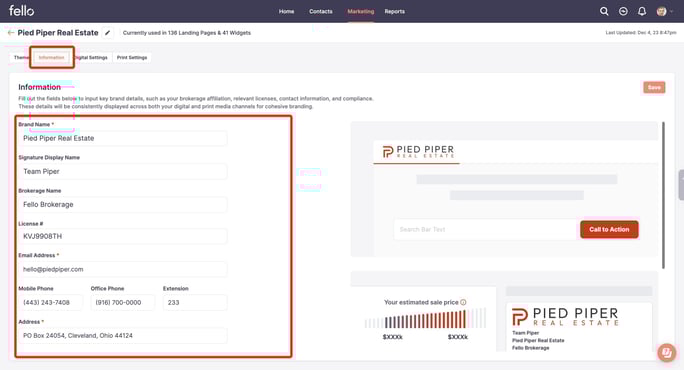684x370 pixels.
Task: Go back using the left arrow
Action: pos(11,33)
